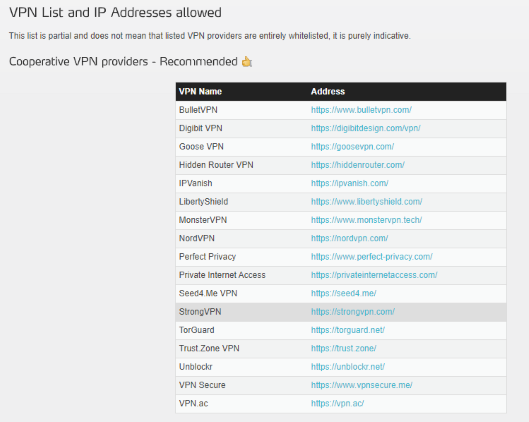This screenshot has width=529, height=422.
Task: Click the thumbs-up emoji beside Recommended
Action: [247, 62]
